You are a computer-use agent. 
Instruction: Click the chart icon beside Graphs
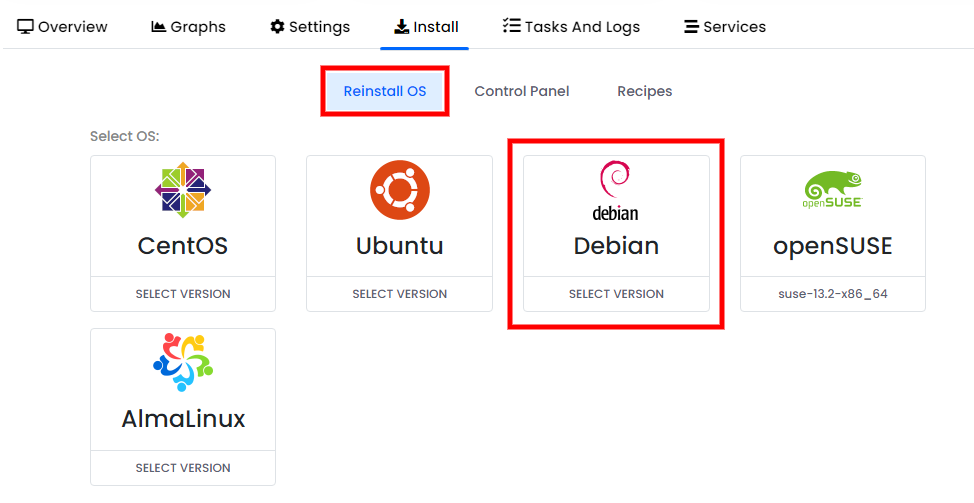(x=158, y=27)
